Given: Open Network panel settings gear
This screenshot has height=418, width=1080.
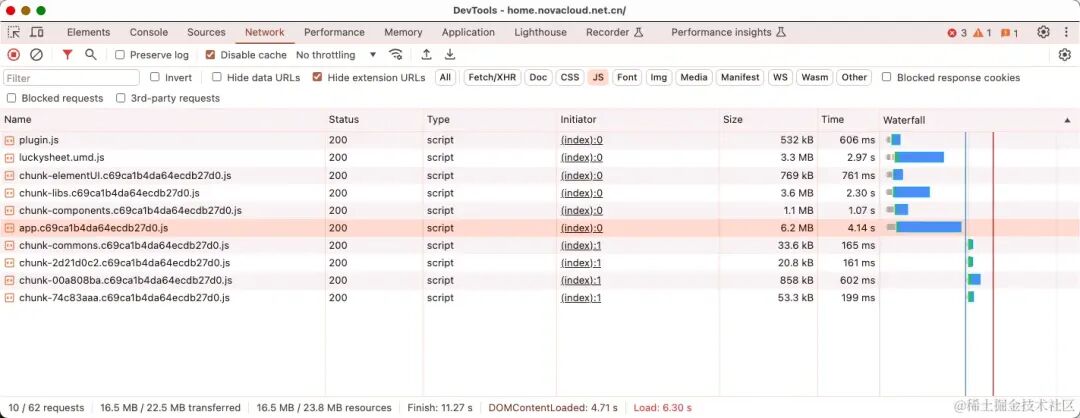Looking at the screenshot, I should click(x=1065, y=54).
